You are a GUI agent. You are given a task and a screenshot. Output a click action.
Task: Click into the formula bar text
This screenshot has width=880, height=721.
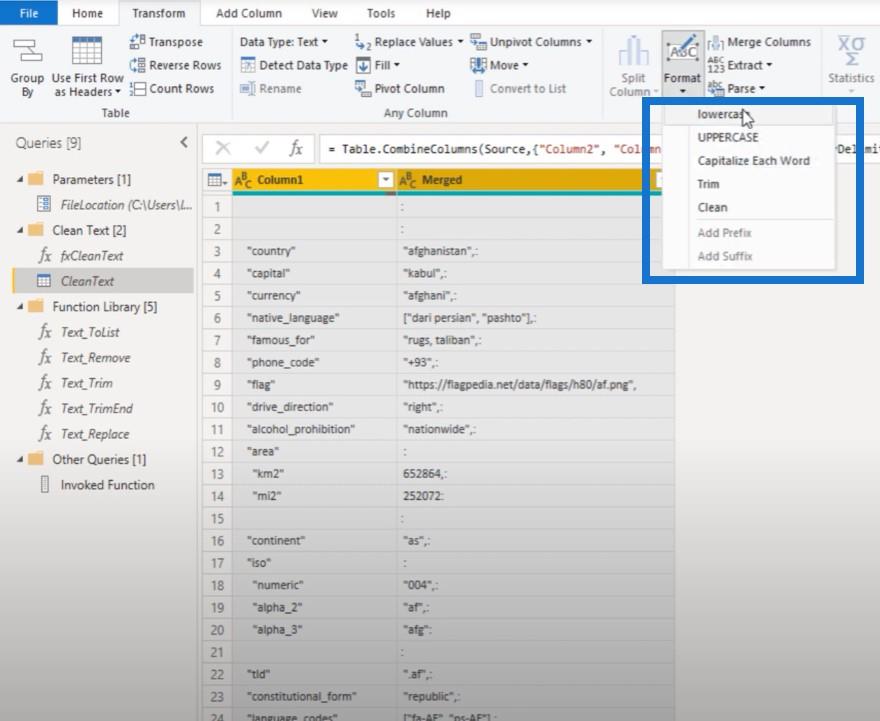pyautogui.click(x=489, y=149)
